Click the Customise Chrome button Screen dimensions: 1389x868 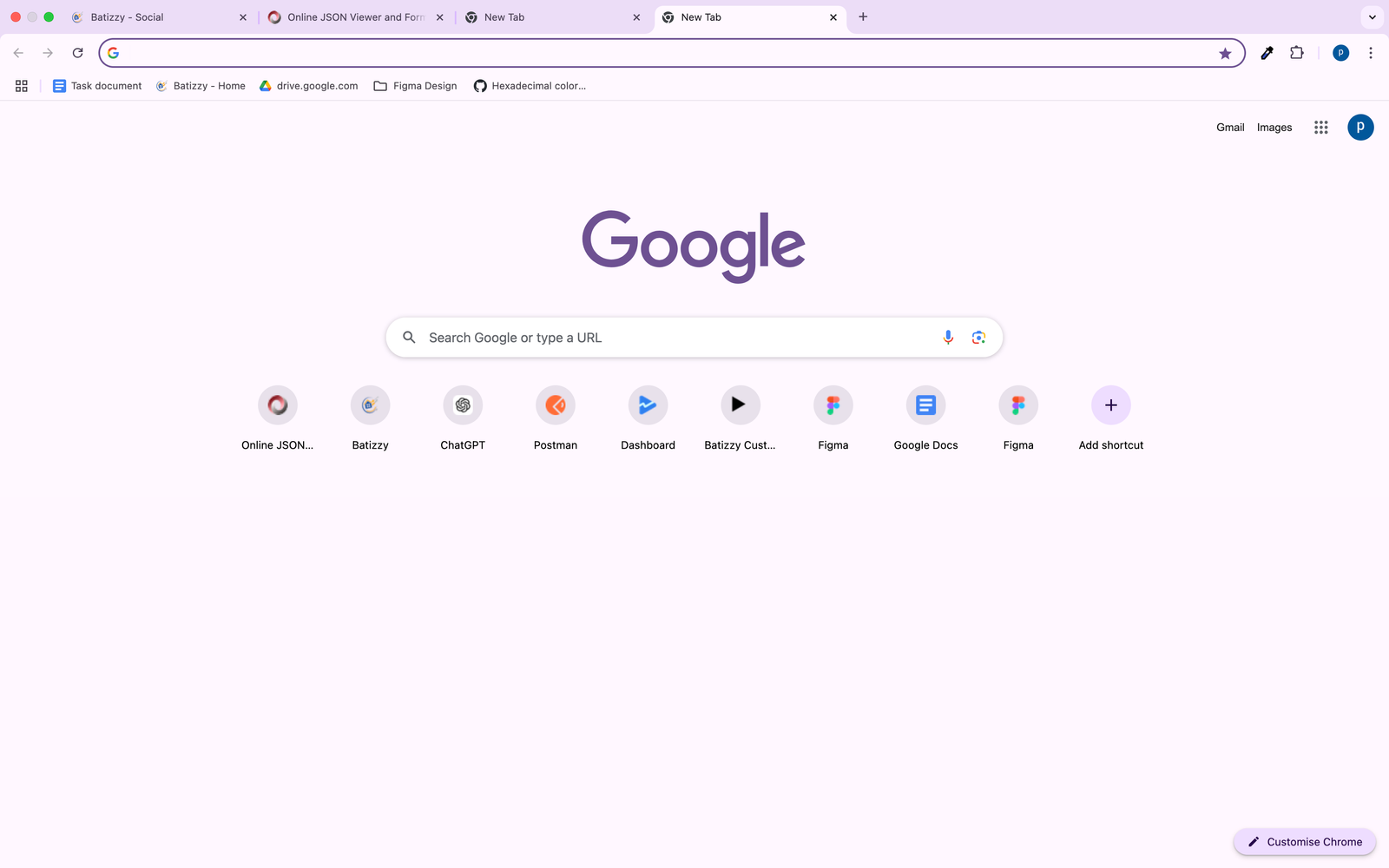(1304, 842)
